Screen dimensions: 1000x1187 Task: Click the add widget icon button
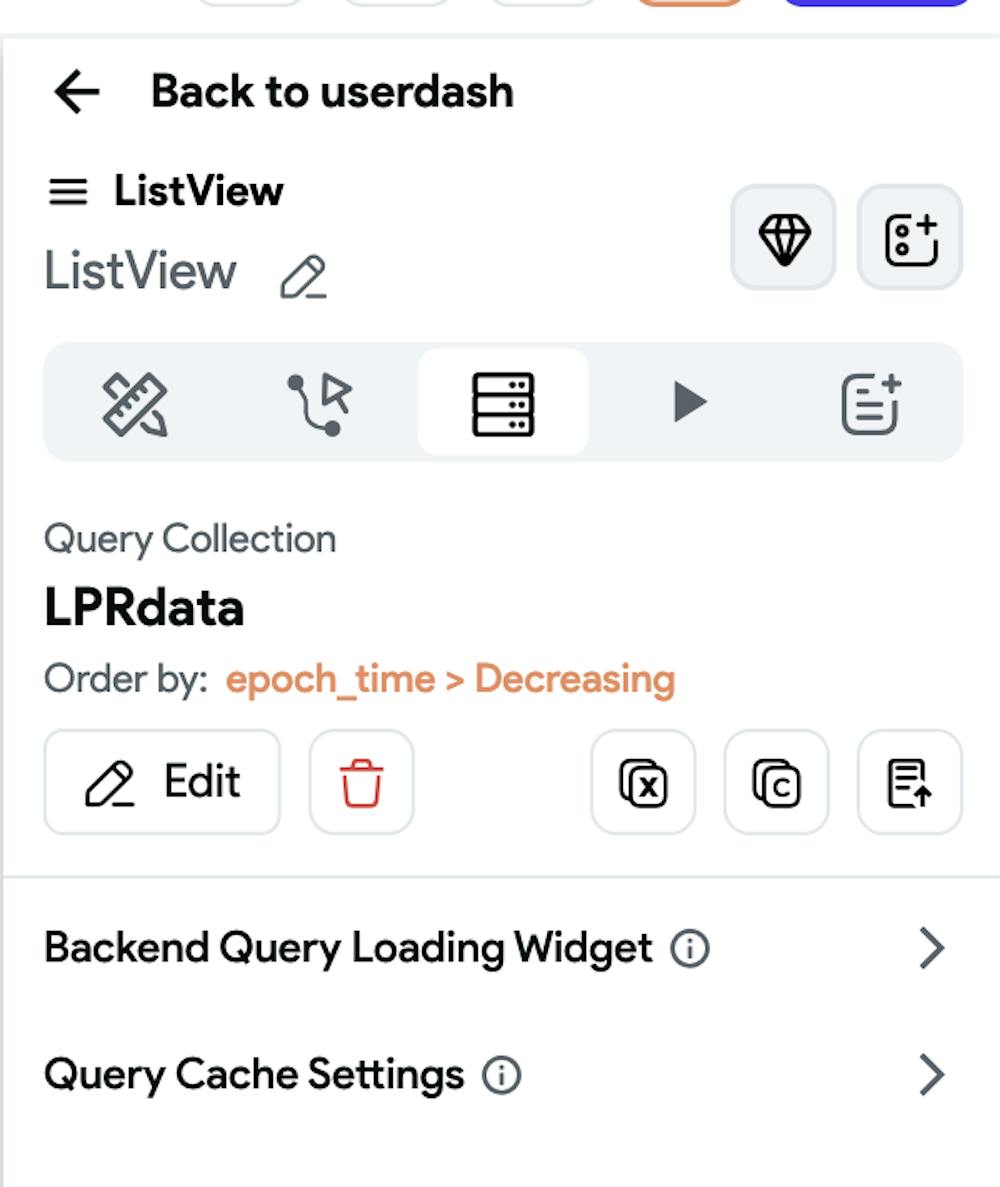point(910,238)
